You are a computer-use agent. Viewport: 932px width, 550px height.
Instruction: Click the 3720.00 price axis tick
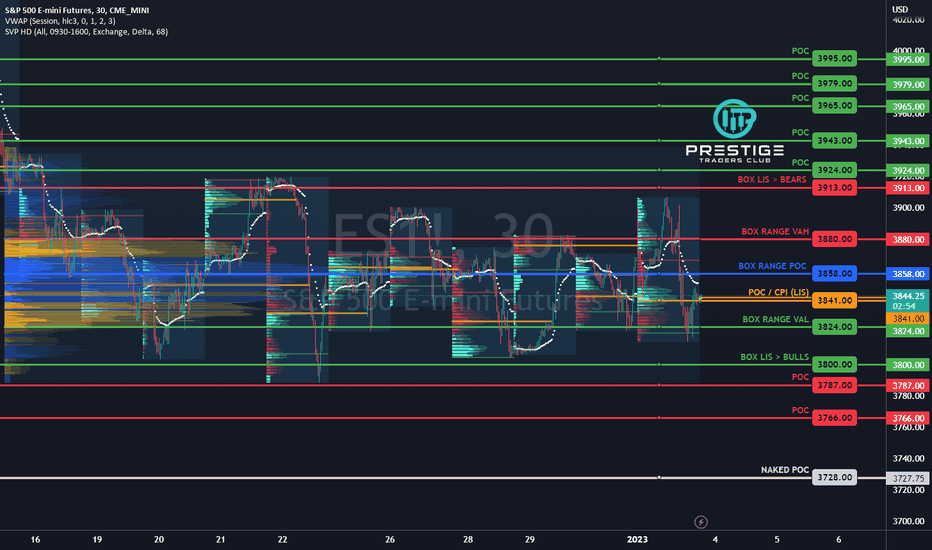[x=908, y=490]
